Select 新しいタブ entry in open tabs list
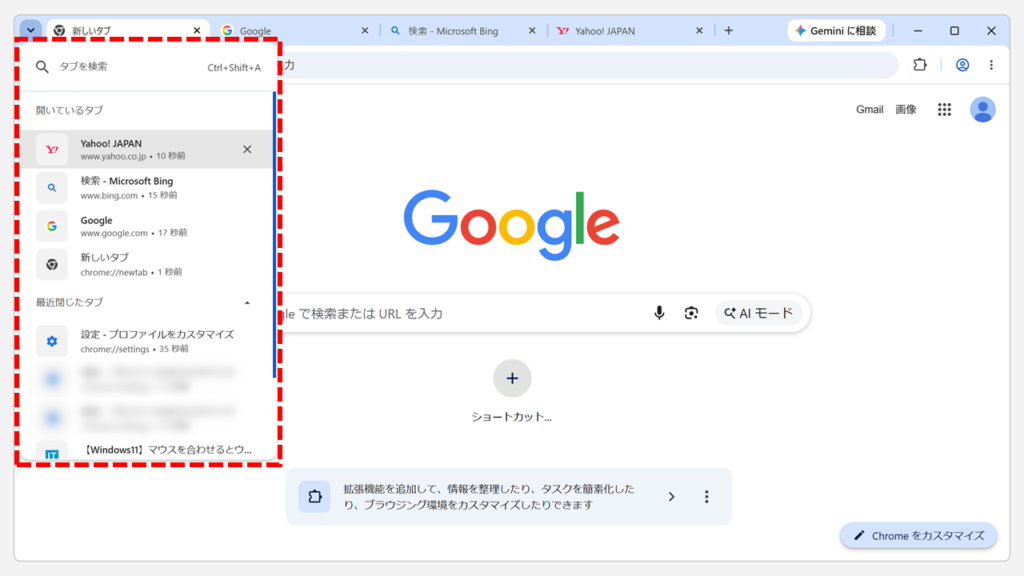The height and width of the screenshot is (576, 1024). pyautogui.click(x=147, y=264)
